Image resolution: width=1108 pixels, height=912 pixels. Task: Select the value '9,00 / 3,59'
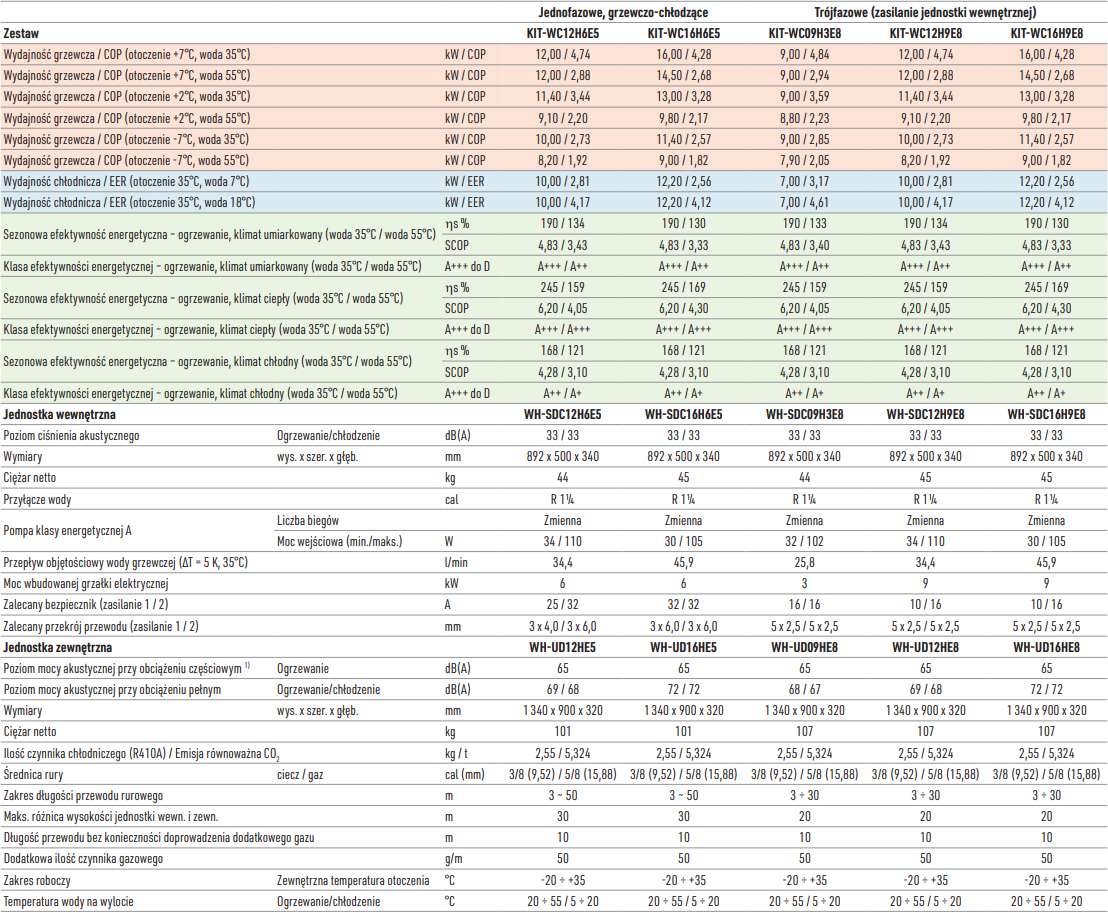[x=804, y=97]
